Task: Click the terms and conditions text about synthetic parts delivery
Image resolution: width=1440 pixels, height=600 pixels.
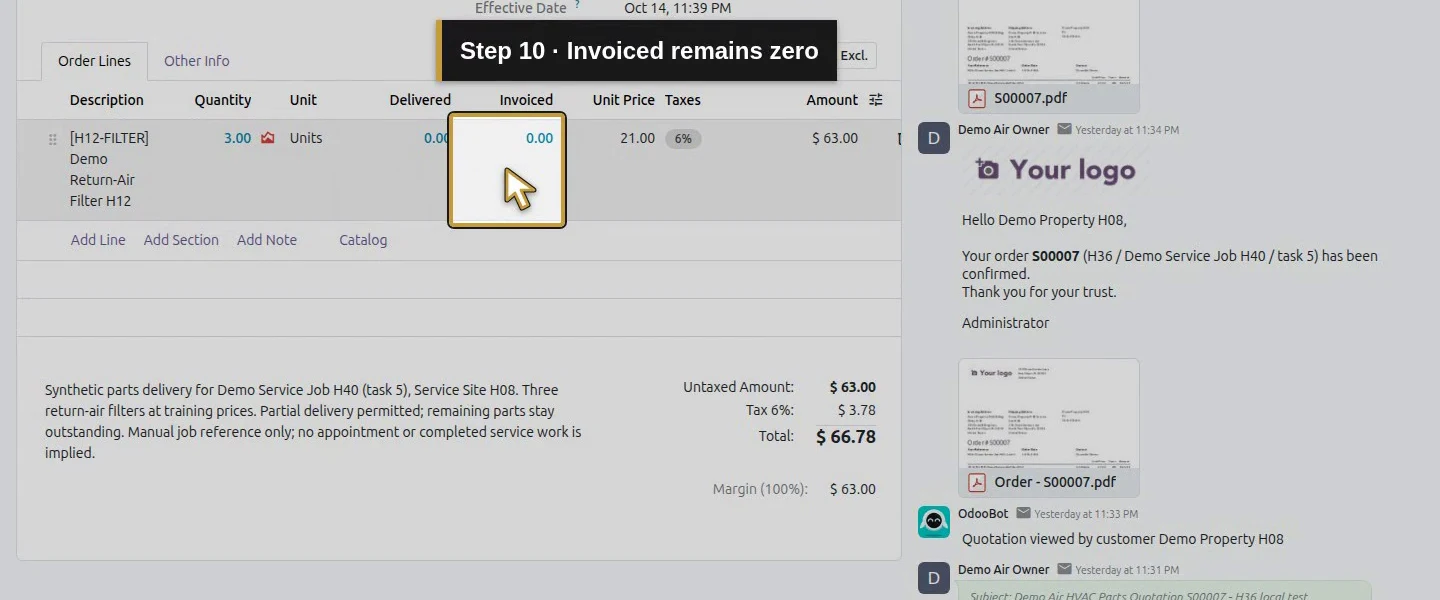Action: 313,421
